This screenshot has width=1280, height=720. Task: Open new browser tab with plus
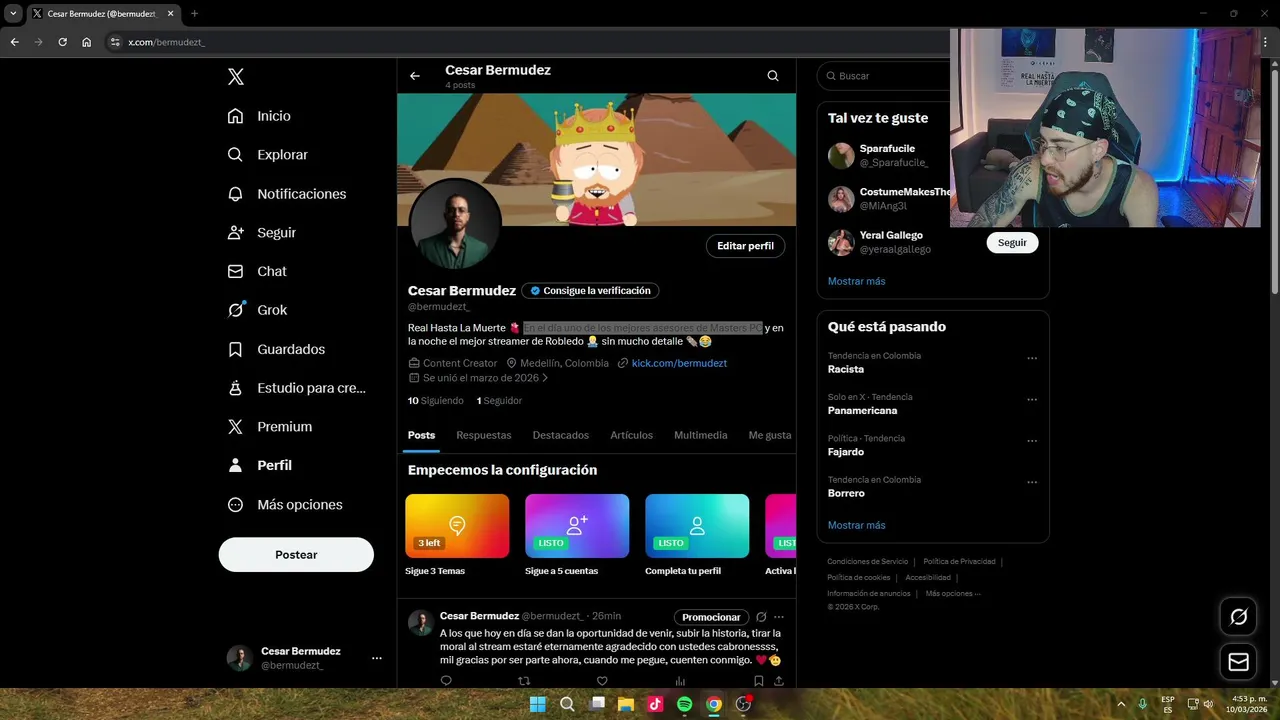pyautogui.click(x=194, y=14)
